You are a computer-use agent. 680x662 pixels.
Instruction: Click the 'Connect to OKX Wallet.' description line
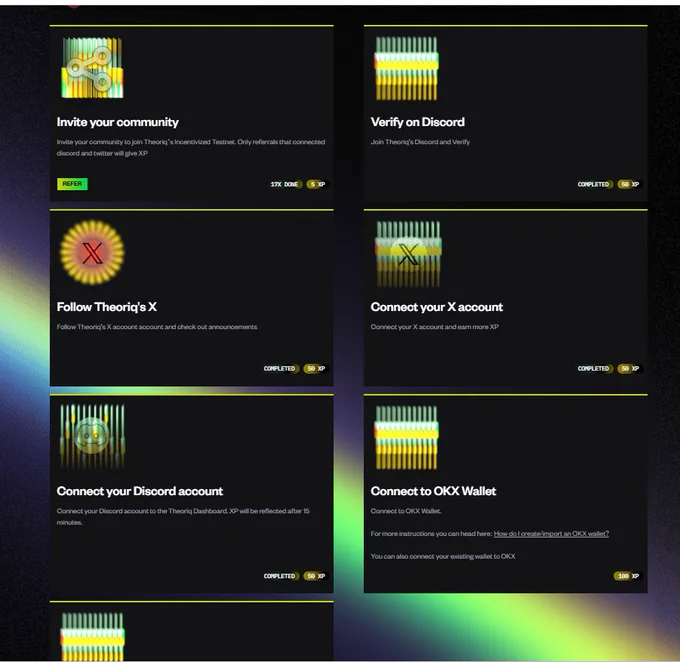click(x=406, y=511)
